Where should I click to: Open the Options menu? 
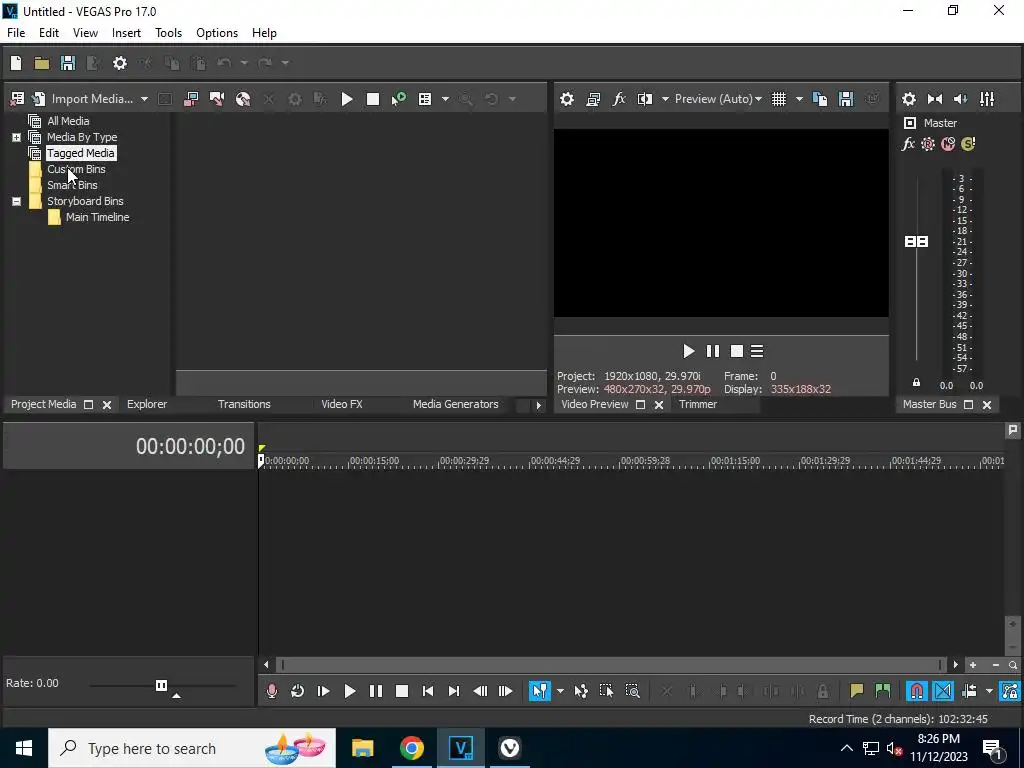tap(217, 33)
